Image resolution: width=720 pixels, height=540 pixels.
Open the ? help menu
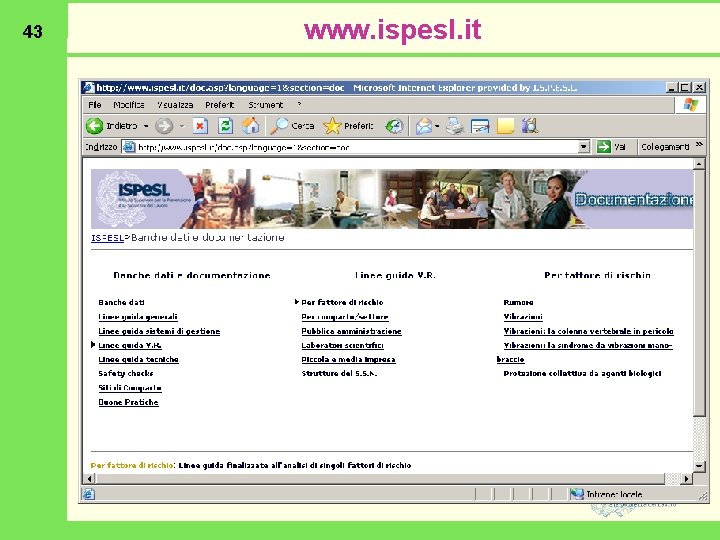coord(299,105)
